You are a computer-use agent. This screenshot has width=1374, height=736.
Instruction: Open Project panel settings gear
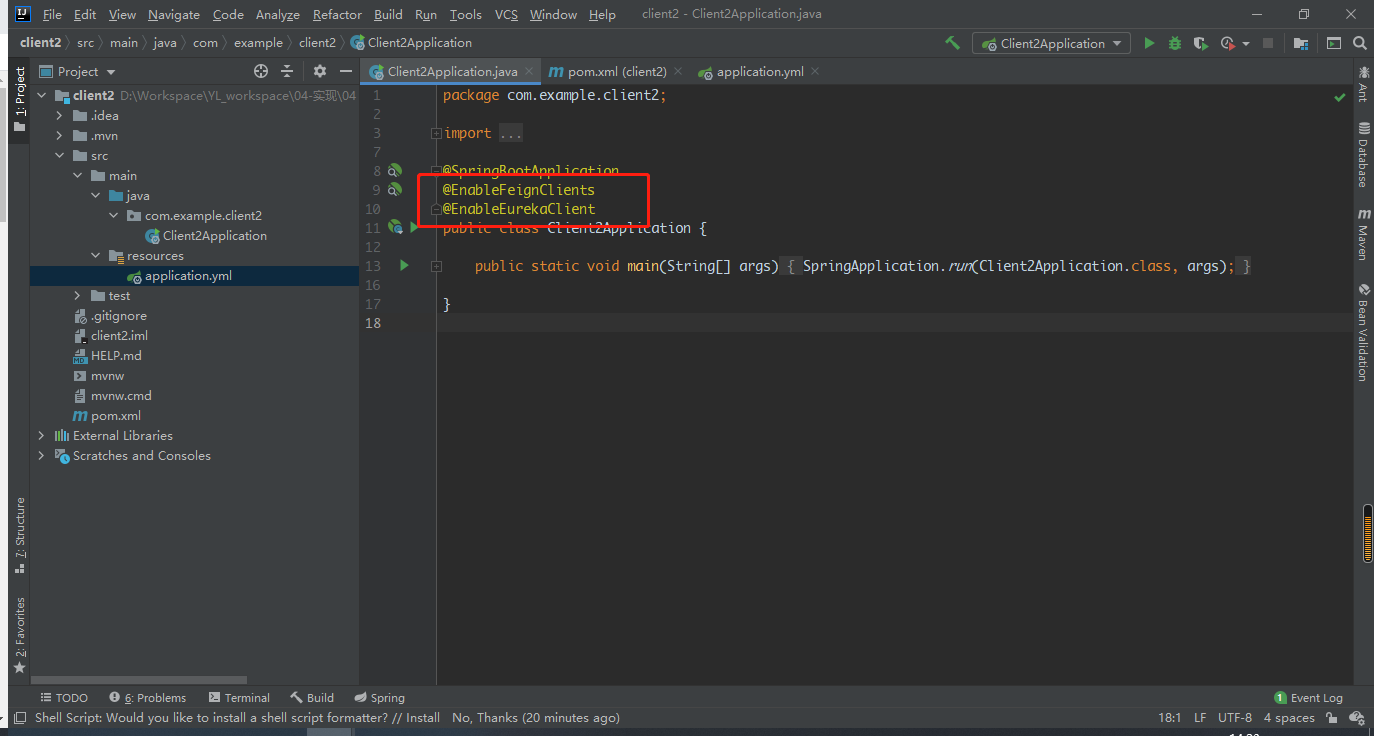point(320,71)
